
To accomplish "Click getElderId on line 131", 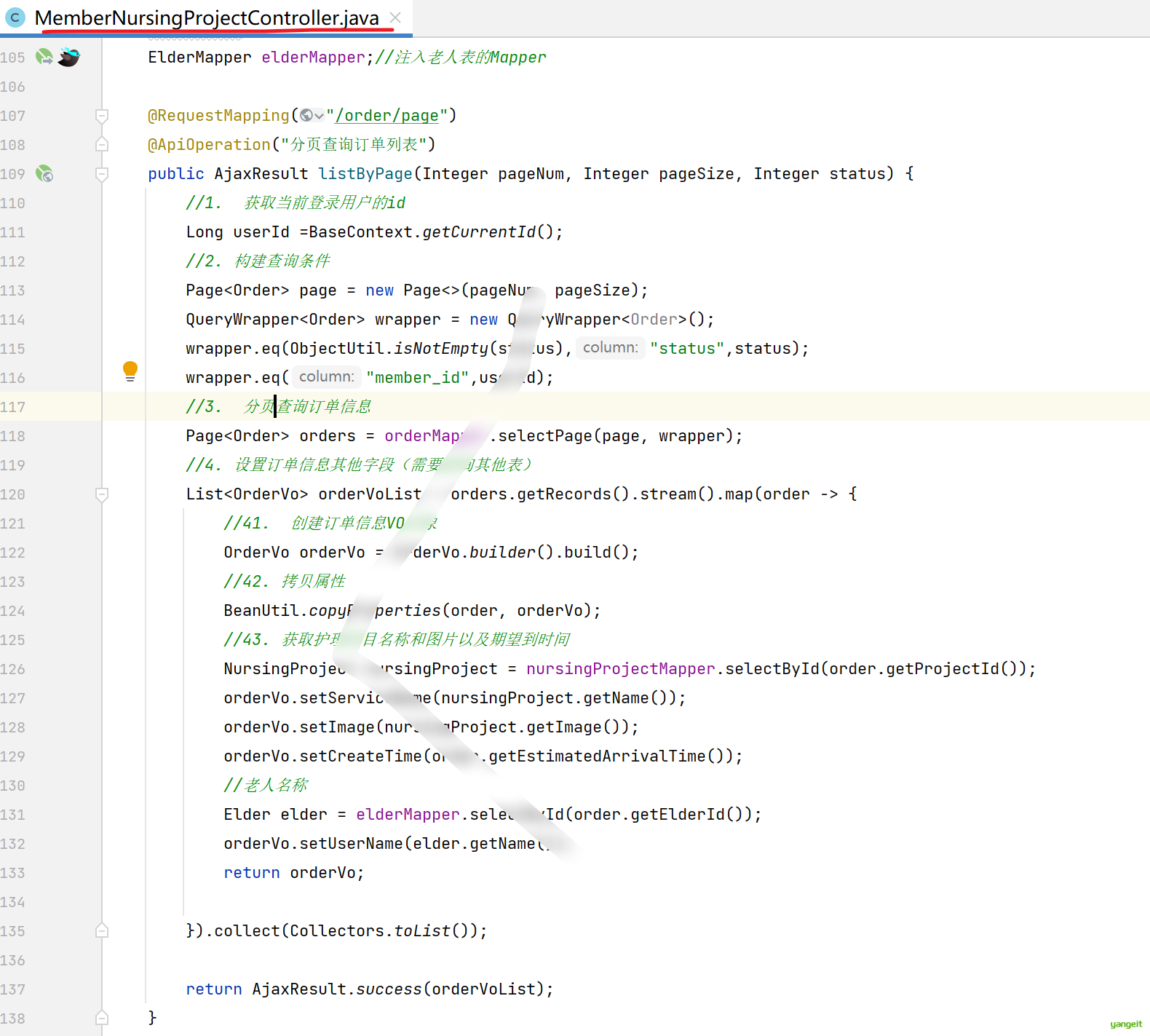I will (678, 814).
